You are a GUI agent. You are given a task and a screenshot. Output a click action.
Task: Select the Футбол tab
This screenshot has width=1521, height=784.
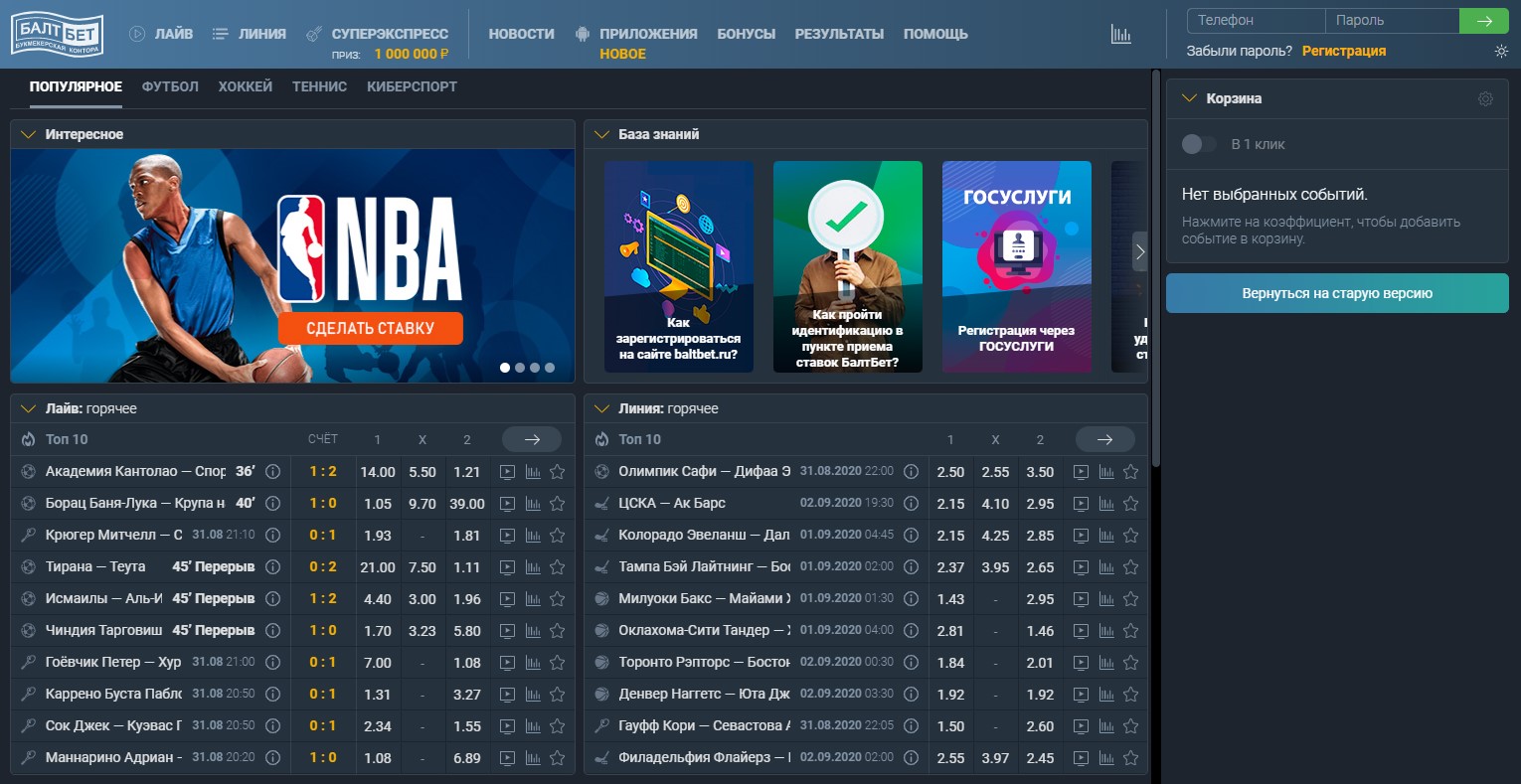[x=170, y=86]
